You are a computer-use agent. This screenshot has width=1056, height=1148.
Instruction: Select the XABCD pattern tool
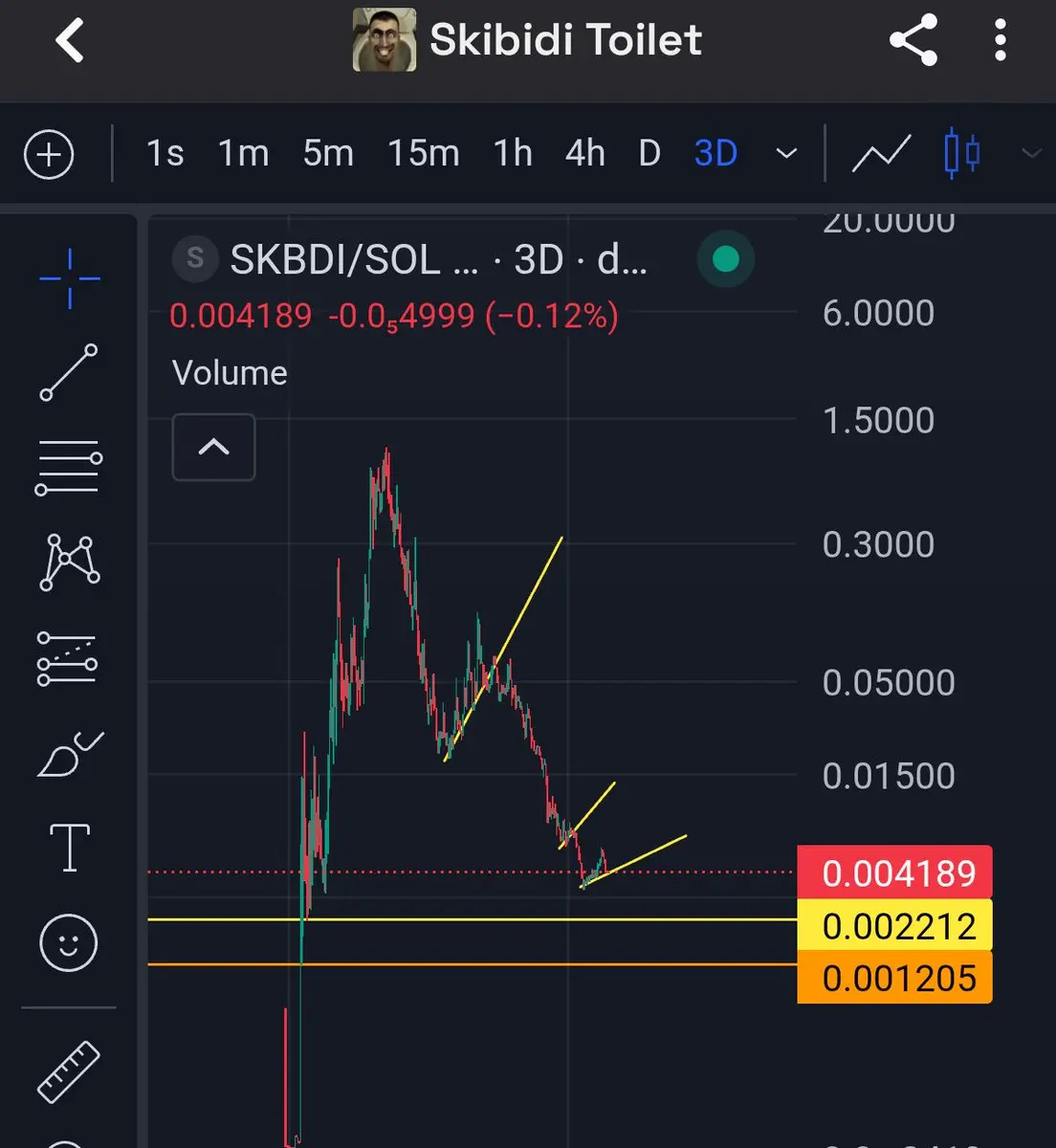69,563
